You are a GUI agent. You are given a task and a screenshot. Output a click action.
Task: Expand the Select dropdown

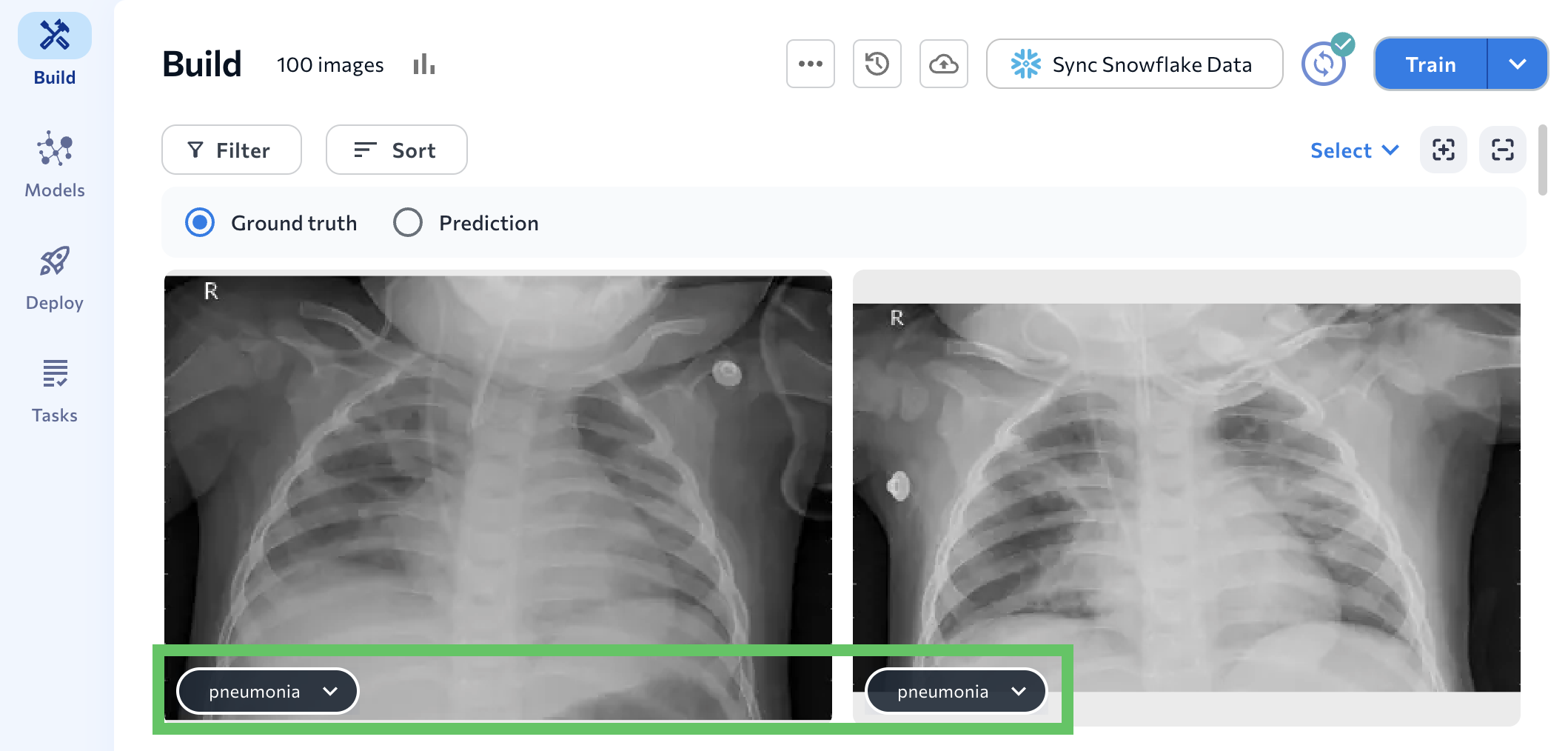tap(1353, 150)
